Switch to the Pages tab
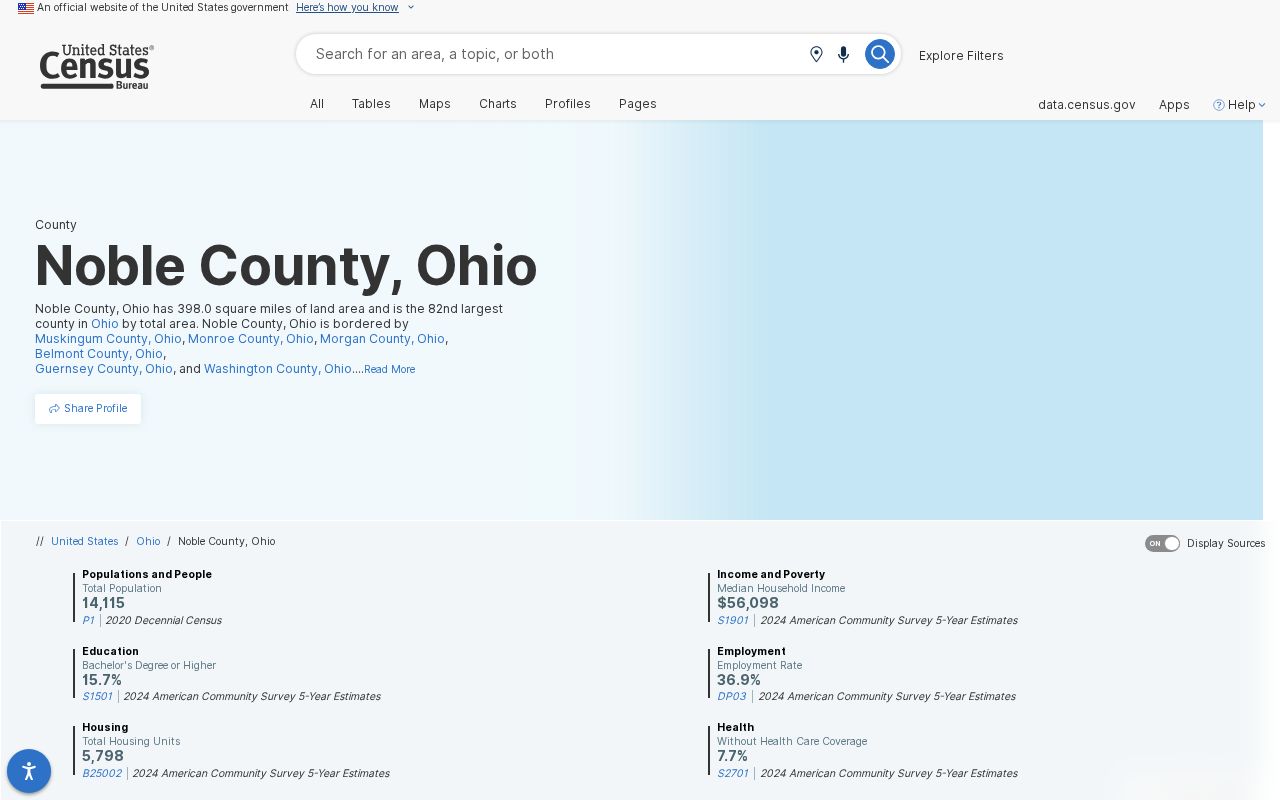This screenshot has height=800, width=1280. (638, 104)
